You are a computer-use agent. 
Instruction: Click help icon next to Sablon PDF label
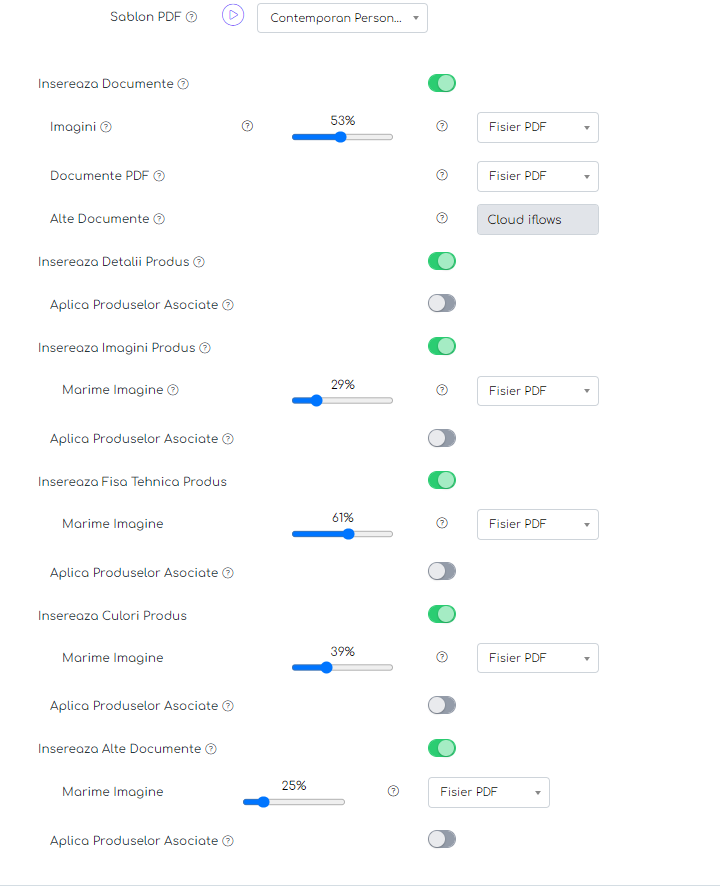click(x=191, y=17)
